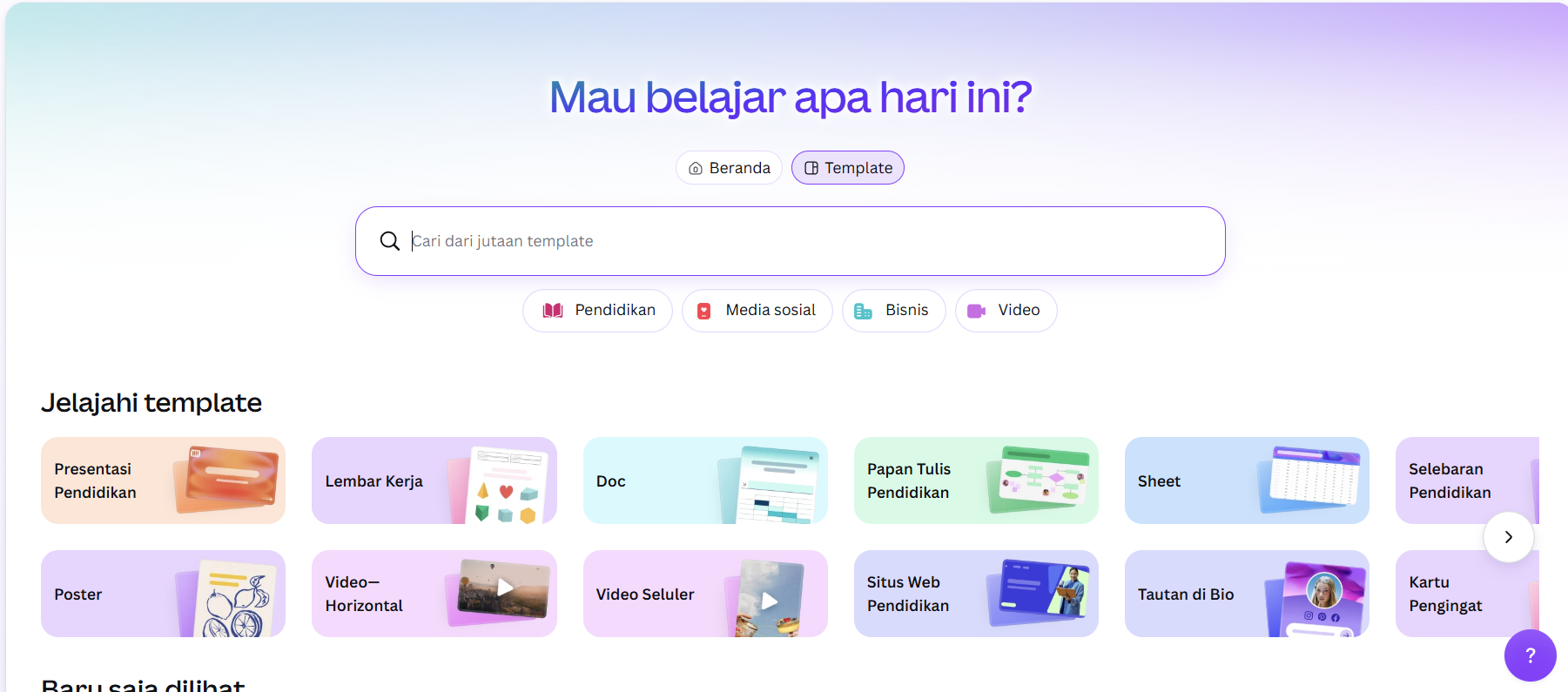The image size is (1568, 692).
Task: Click the 'Video Seluler' label text
Action: 645,595
